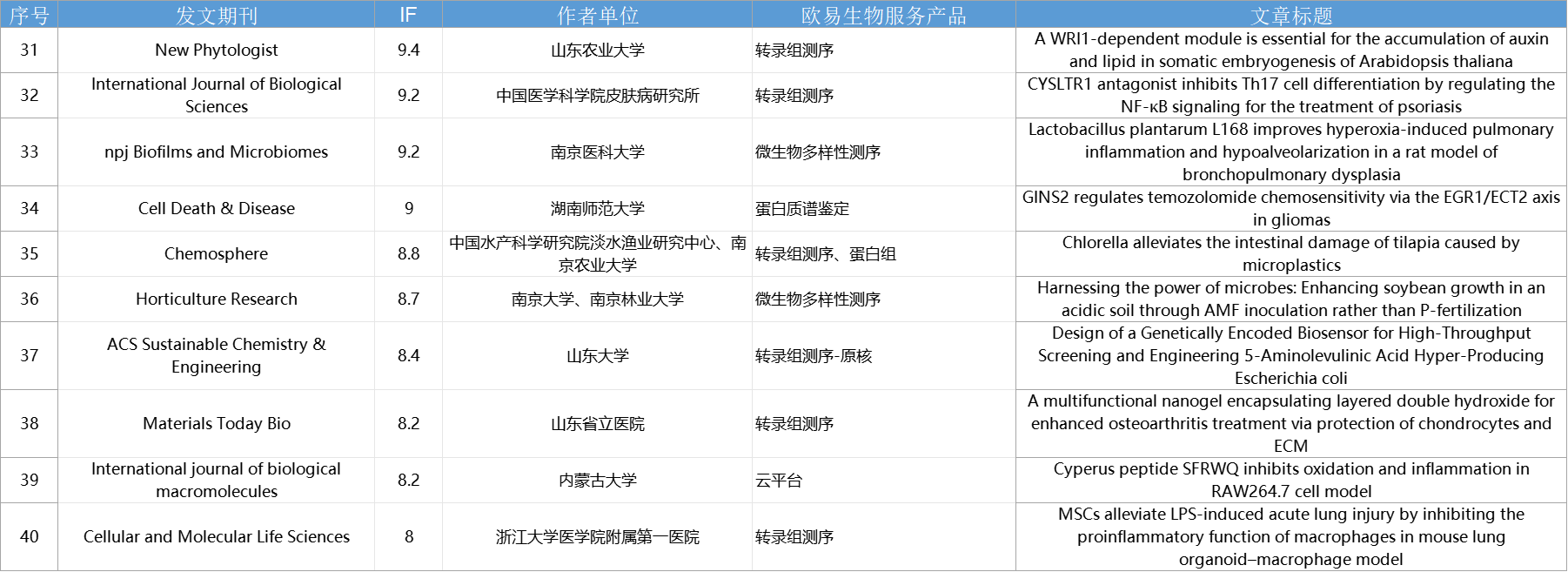Select the International Journal of Biological Sciences cell

coord(217,96)
